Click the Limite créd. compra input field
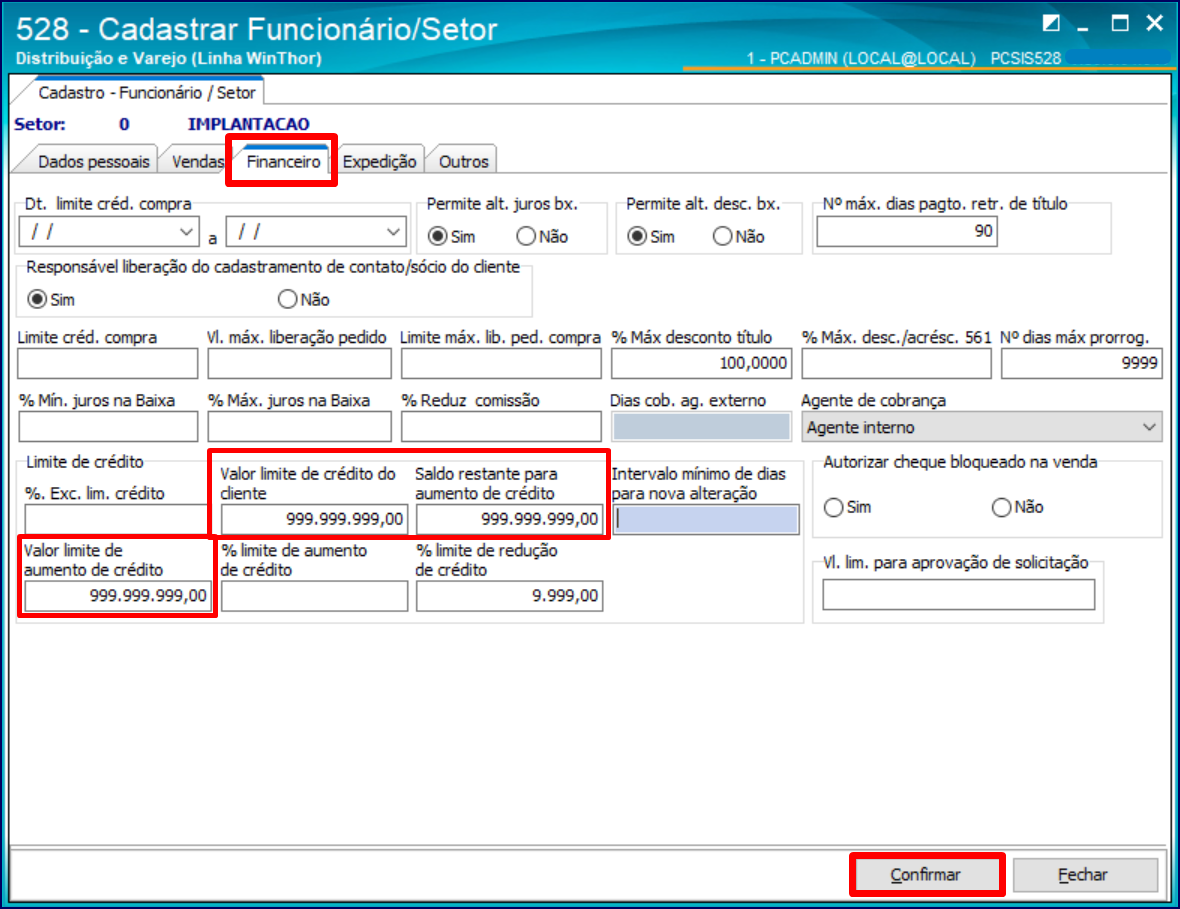This screenshot has width=1180, height=909. (x=108, y=364)
